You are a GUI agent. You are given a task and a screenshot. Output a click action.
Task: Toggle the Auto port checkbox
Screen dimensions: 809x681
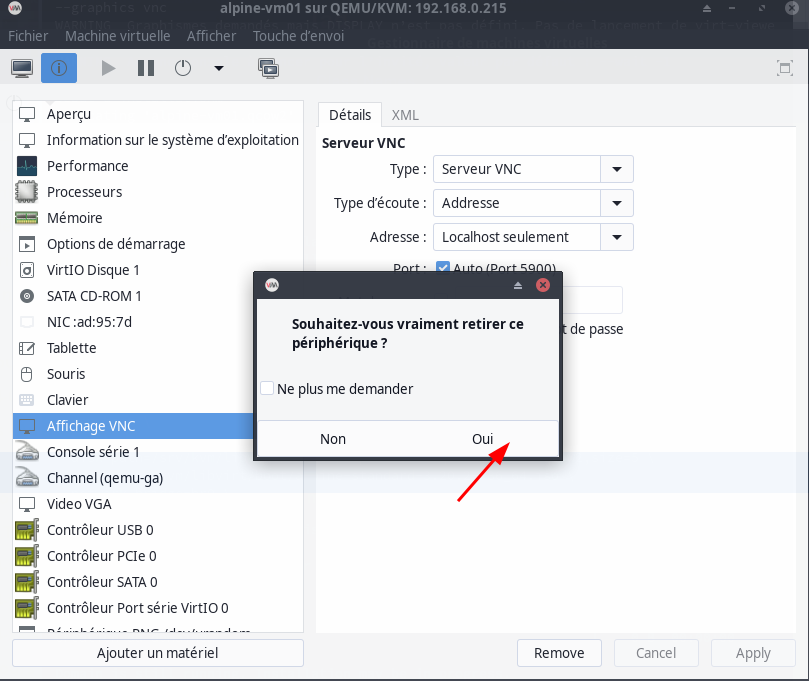click(x=443, y=268)
